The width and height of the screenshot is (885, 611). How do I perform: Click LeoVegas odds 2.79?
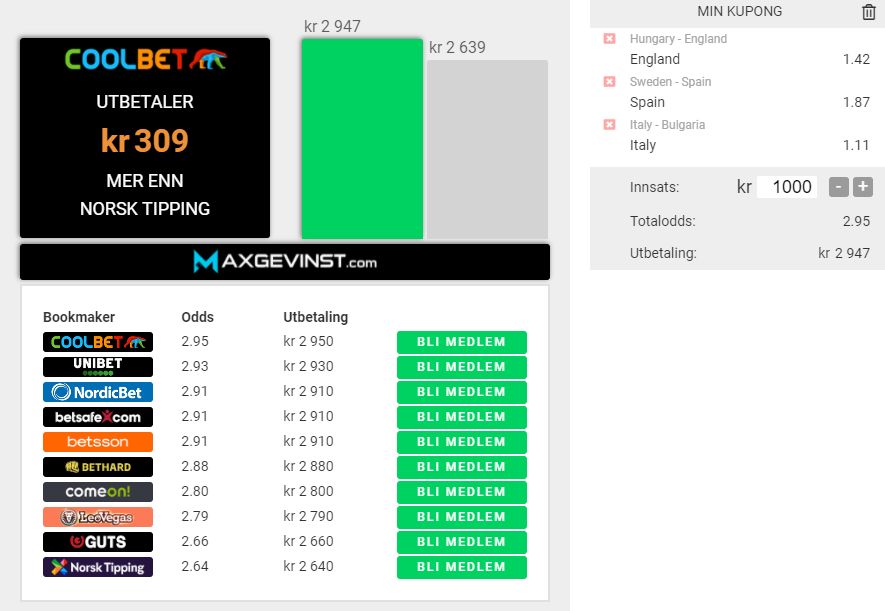(195, 517)
